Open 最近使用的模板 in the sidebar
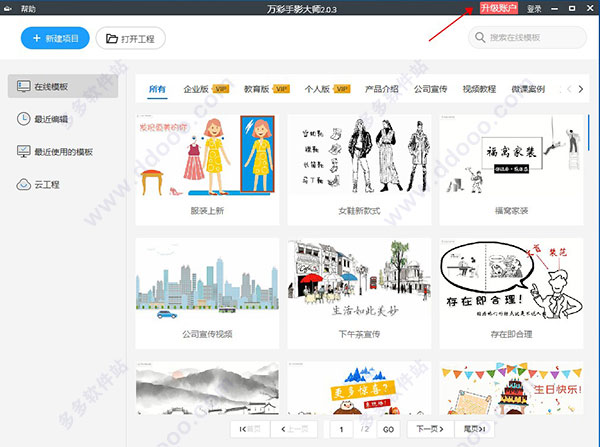600x447 pixels. (63, 152)
